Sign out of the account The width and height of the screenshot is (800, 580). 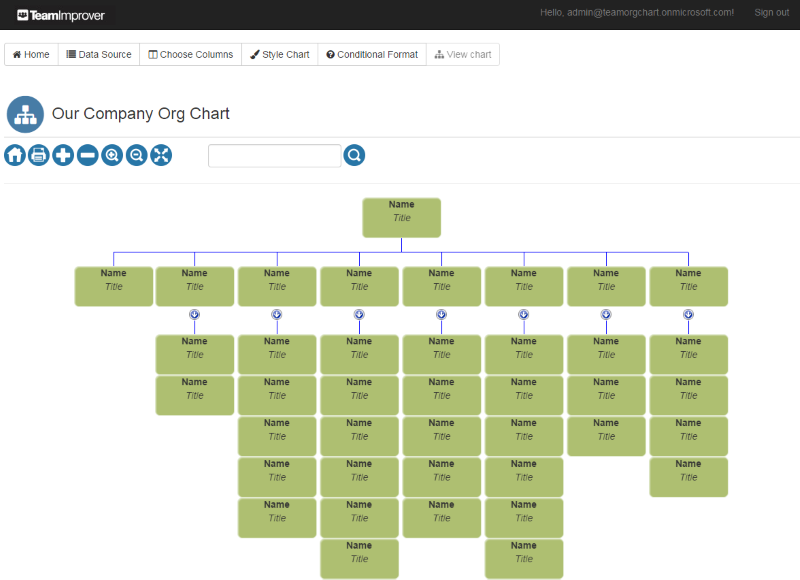(771, 12)
